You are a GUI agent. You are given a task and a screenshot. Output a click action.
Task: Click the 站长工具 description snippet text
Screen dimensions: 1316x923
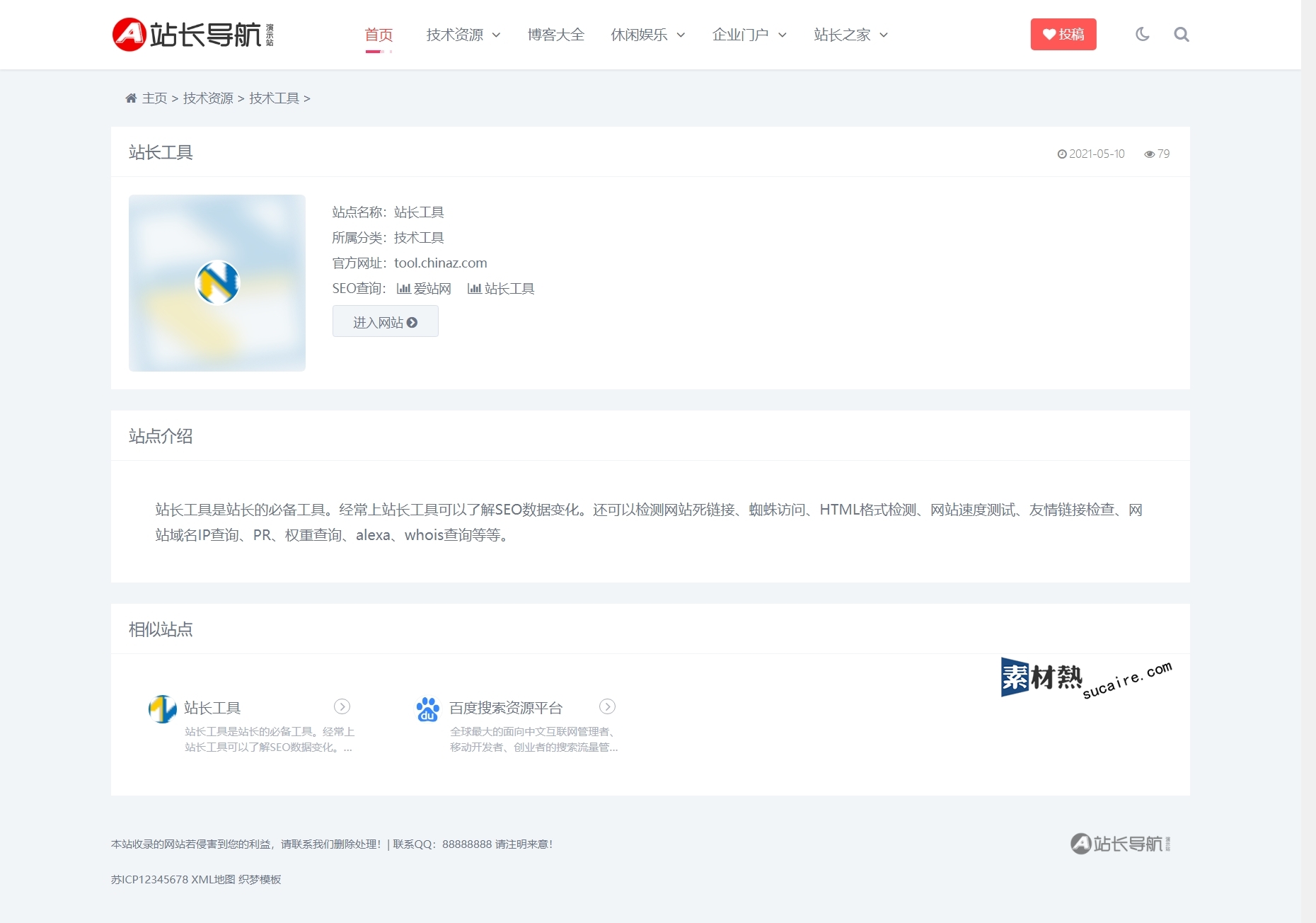[x=269, y=739]
